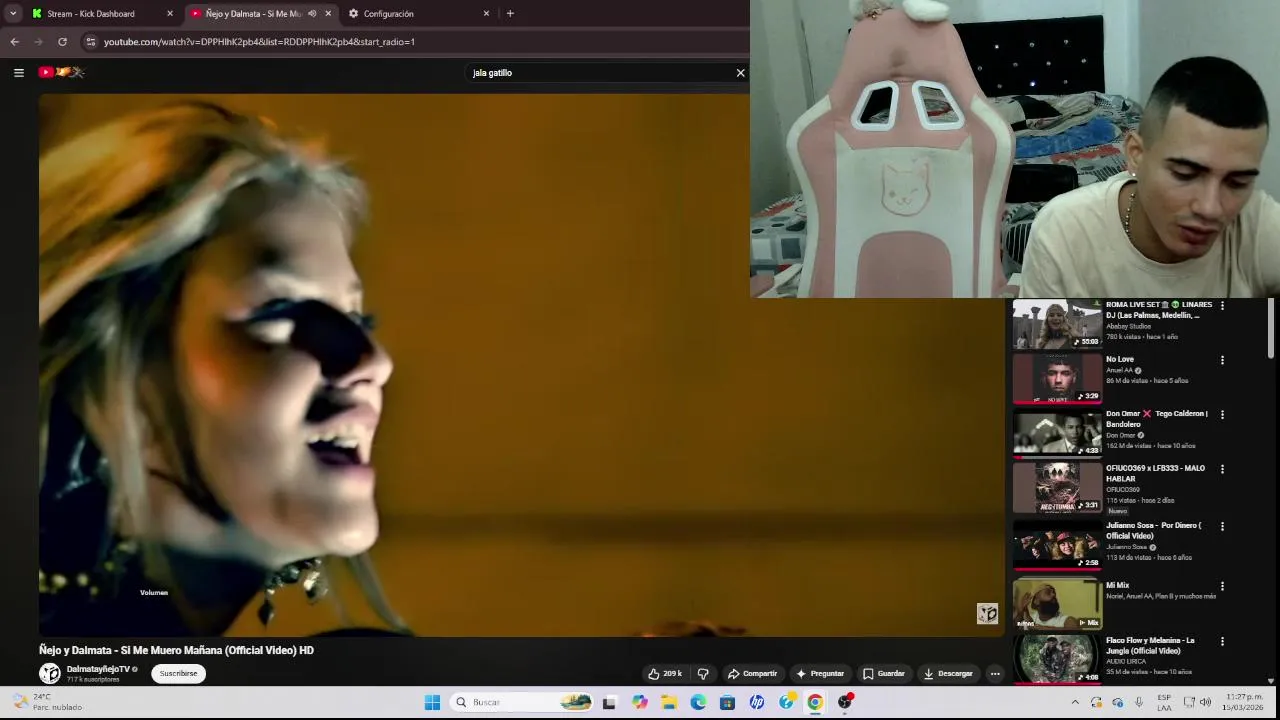Download video with Descargar

pos(948,674)
